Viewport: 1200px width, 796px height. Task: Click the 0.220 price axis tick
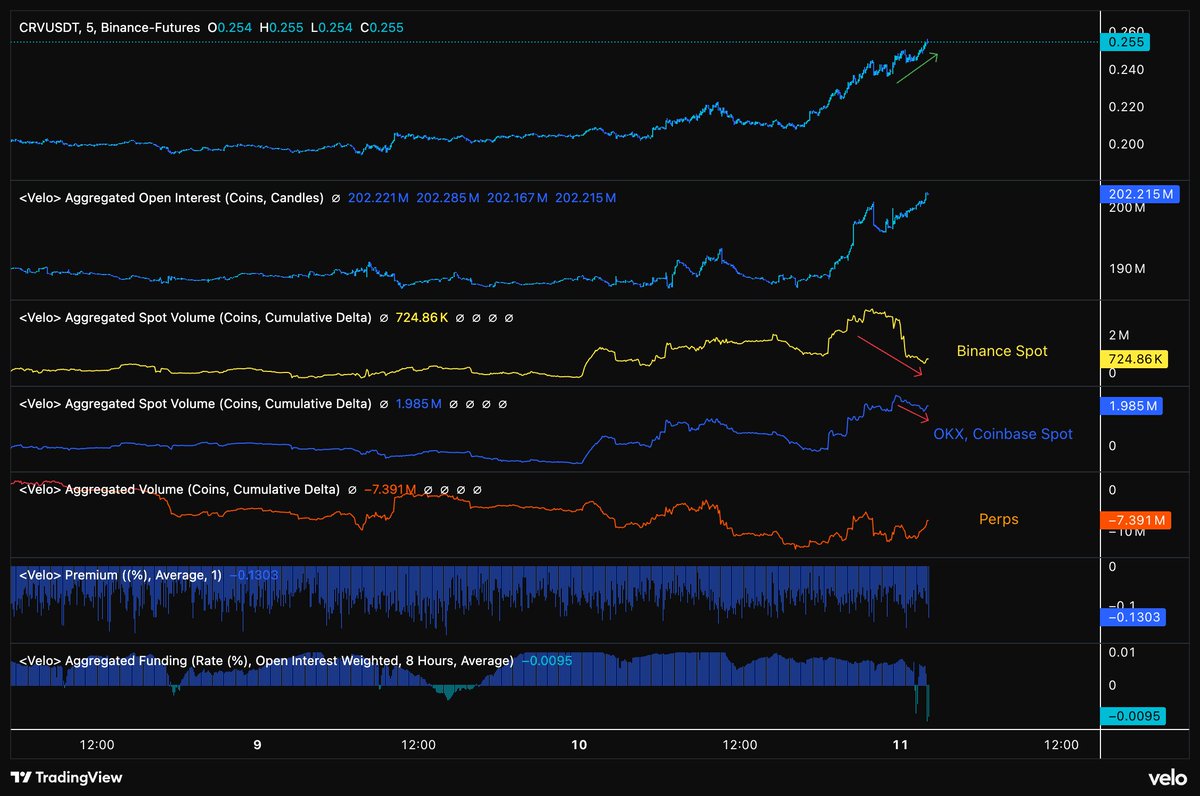1125,107
